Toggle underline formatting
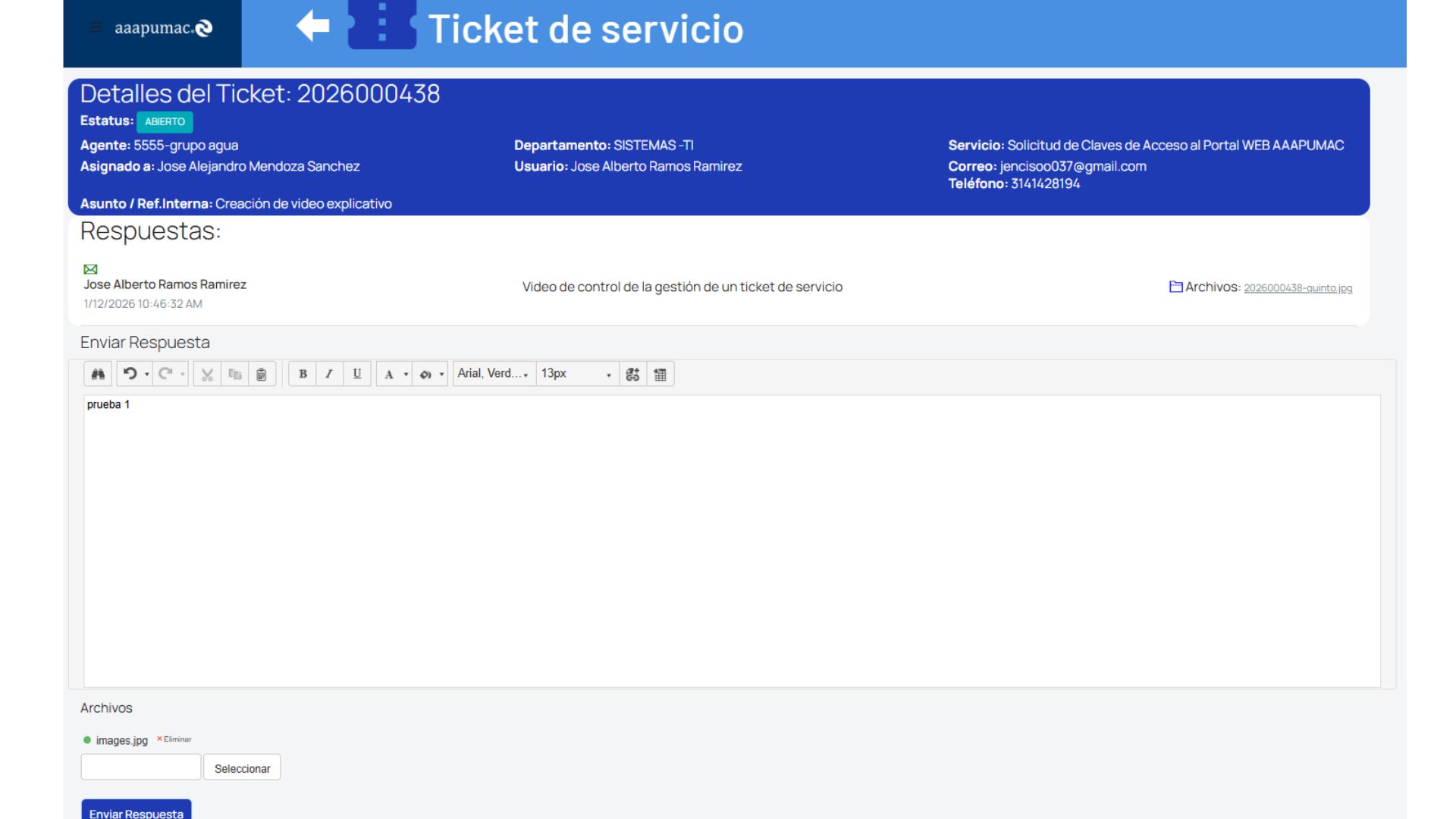The image size is (1456, 819). coord(356,374)
